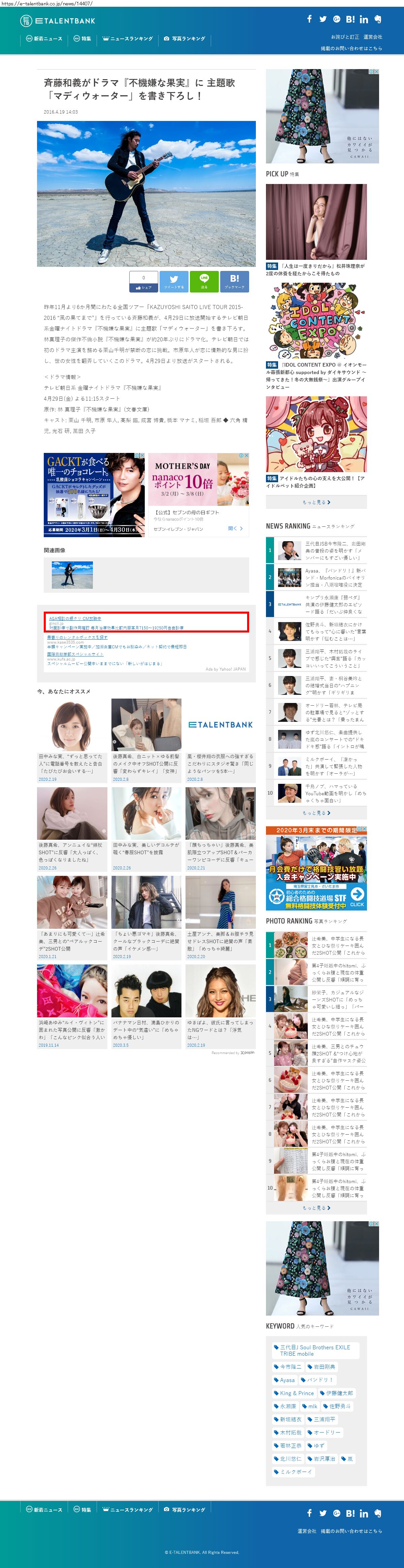Viewport: 404px width, 1568px height.
Task: Click 開く on the Seven-Eleven Japan ad
Action: [x=235, y=528]
